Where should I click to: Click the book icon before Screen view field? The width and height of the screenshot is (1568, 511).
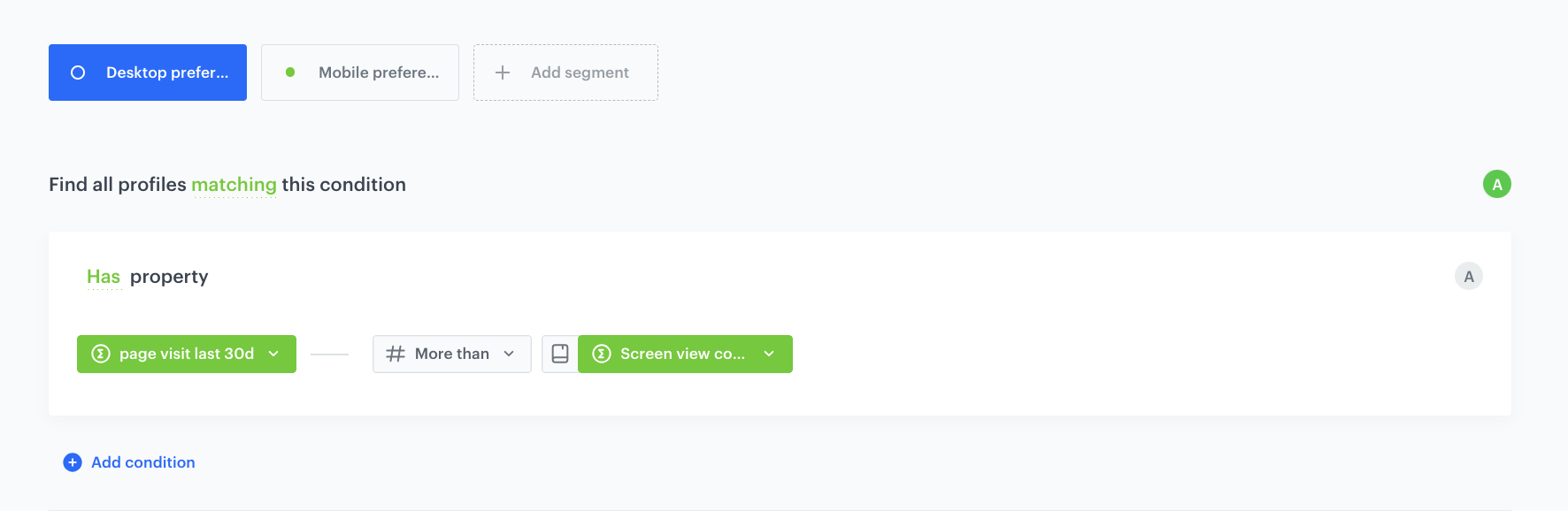[560, 354]
